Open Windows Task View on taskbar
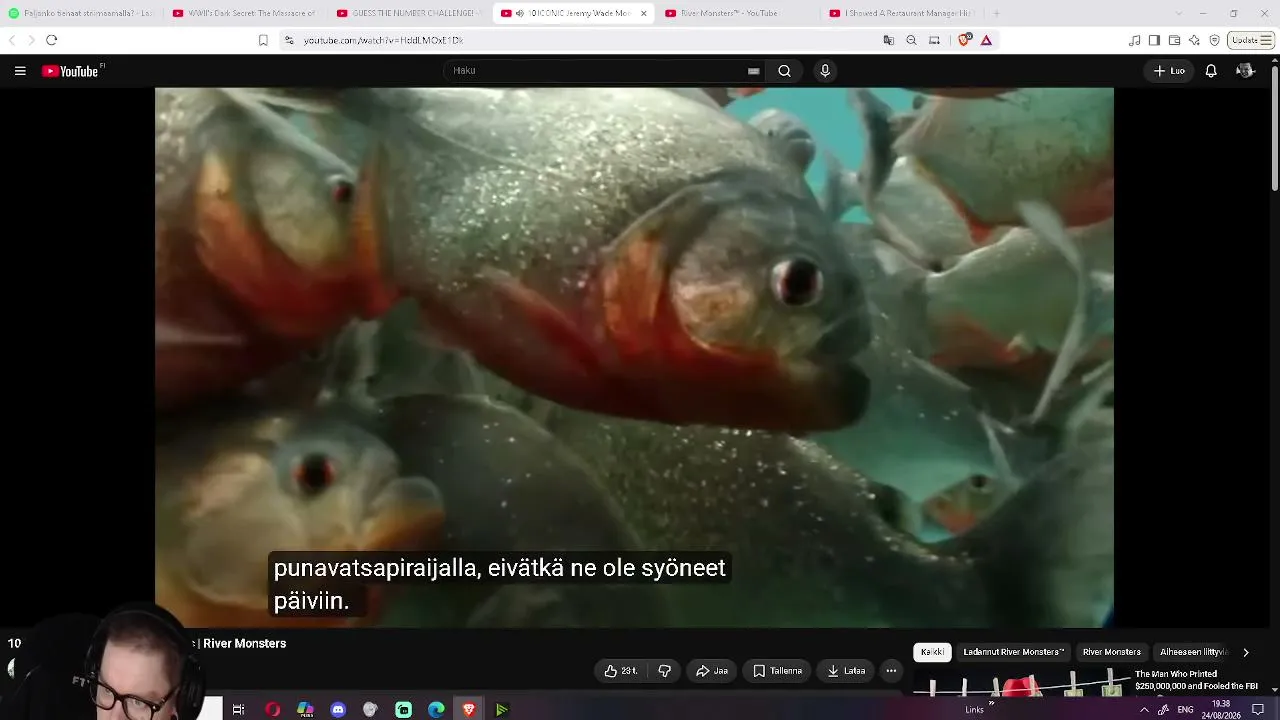The image size is (1280, 720). [x=238, y=709]
